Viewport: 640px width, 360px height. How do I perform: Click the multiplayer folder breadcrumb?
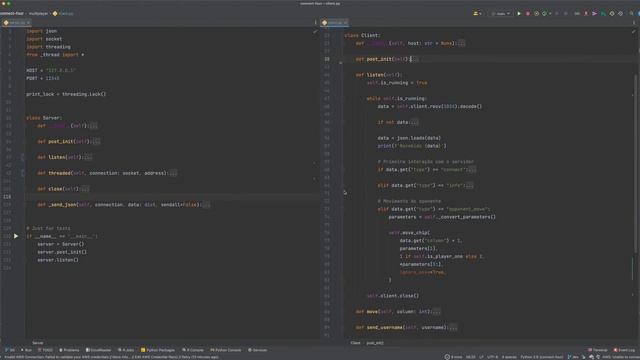[38, 13]
